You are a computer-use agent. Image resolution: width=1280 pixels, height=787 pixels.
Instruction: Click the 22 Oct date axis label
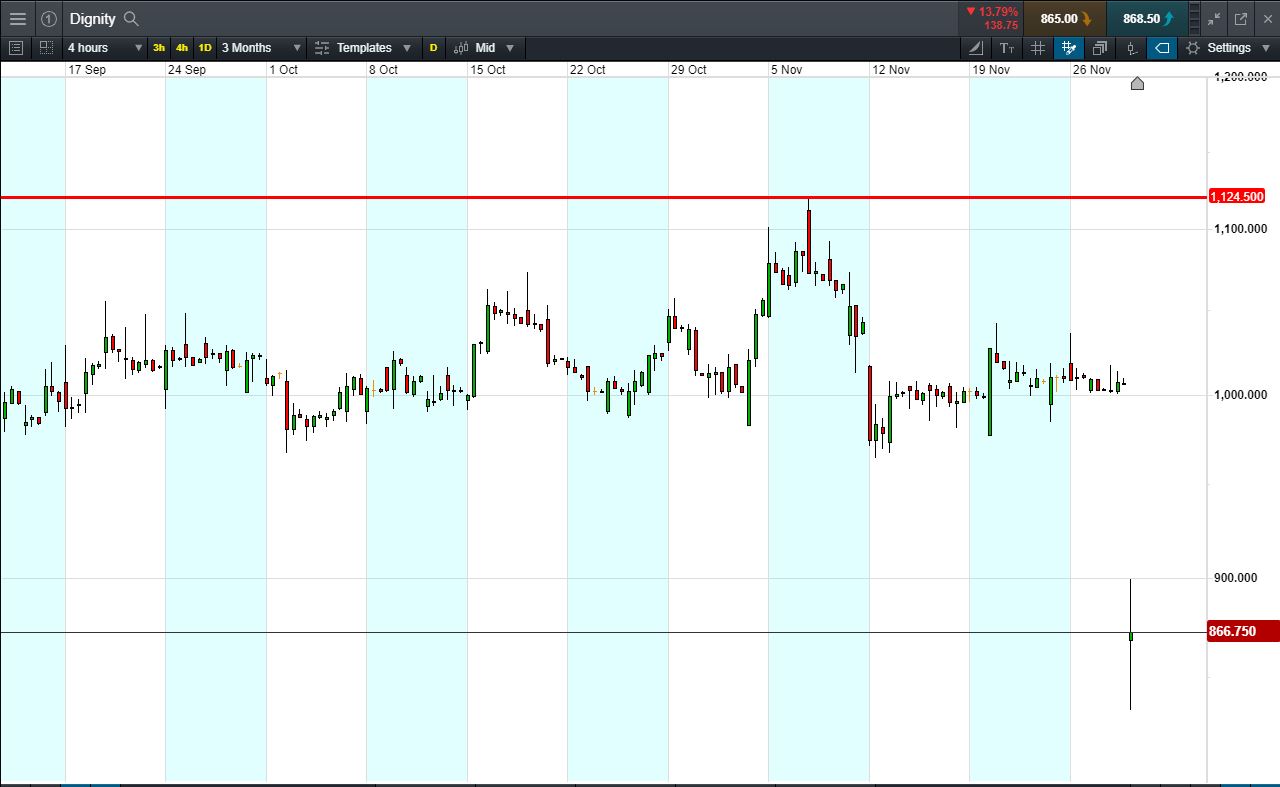click(588, 70)
